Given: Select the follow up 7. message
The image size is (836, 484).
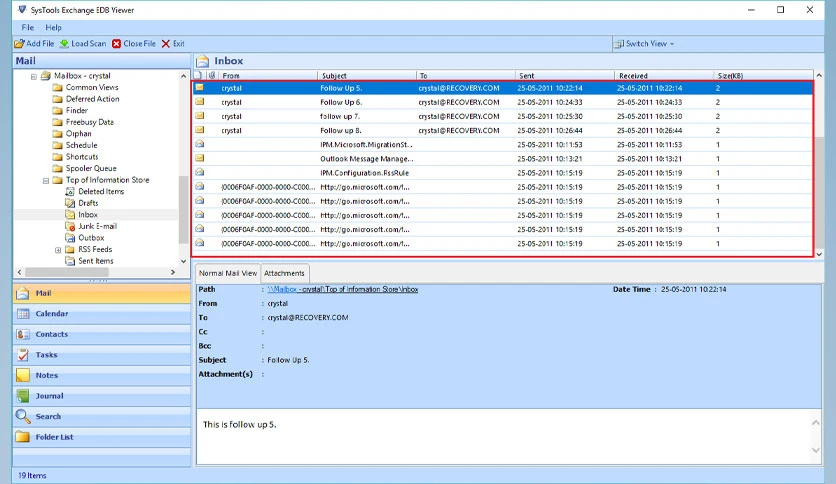Looking at the screenshot, I should pyautogui.click(x=503, y=116).
